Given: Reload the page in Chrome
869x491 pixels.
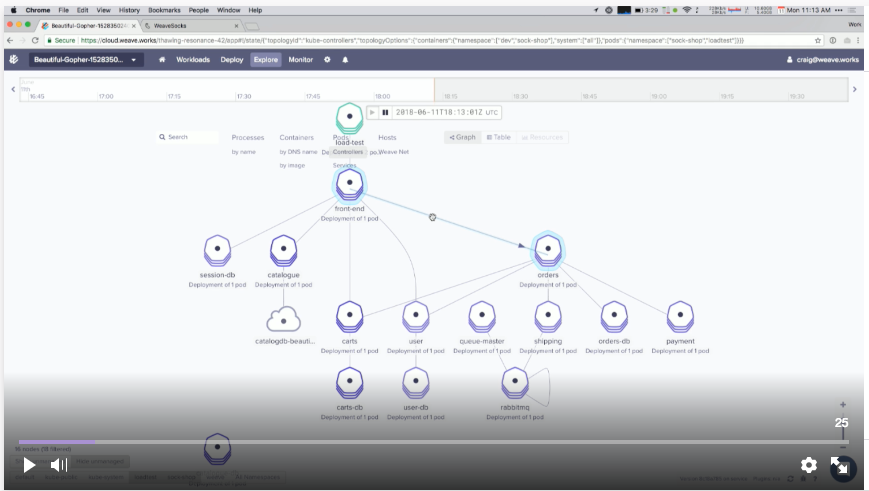Looking at the screenshot, I should [35, 40].
